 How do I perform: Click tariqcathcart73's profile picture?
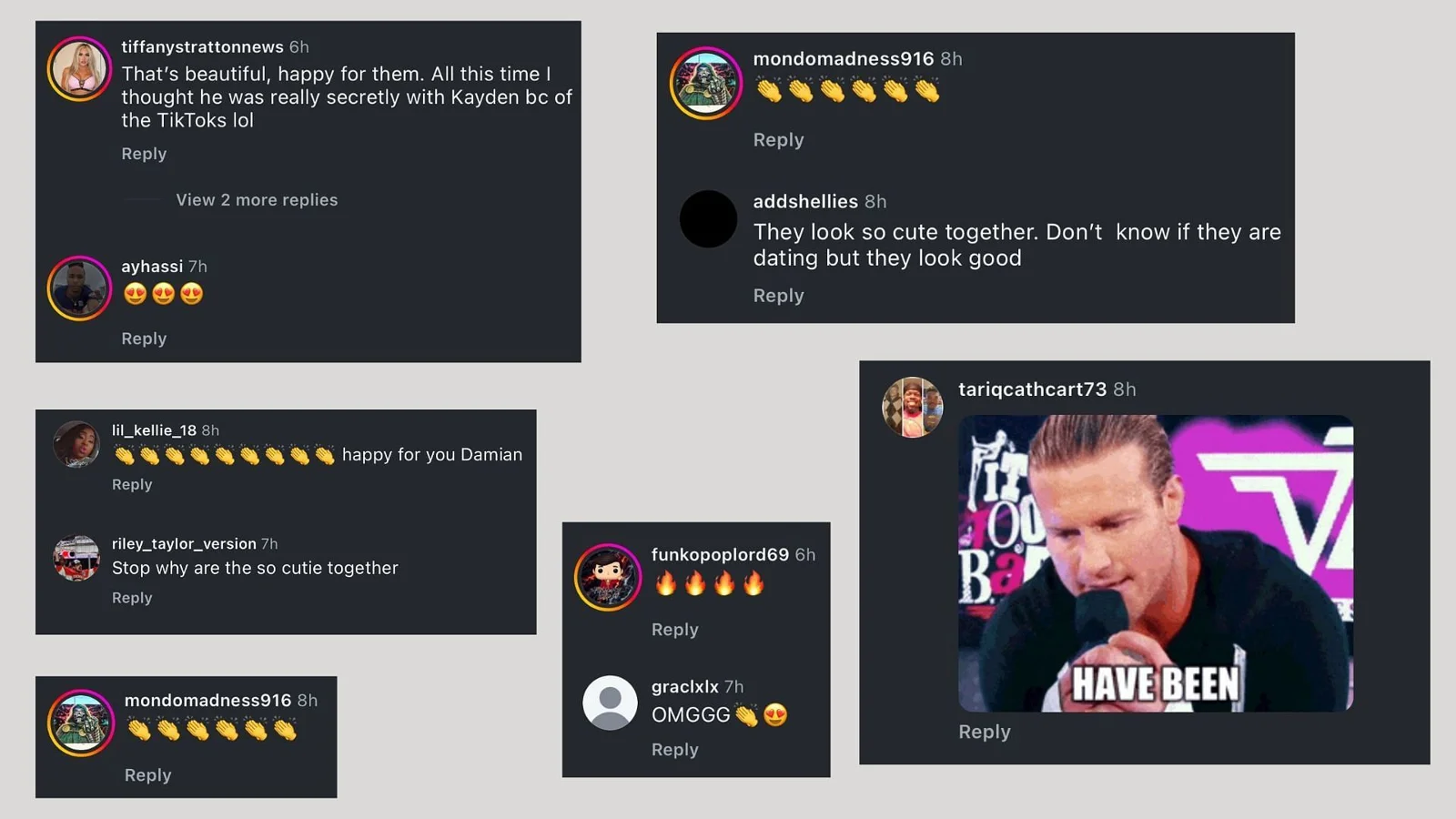[912, 407]
